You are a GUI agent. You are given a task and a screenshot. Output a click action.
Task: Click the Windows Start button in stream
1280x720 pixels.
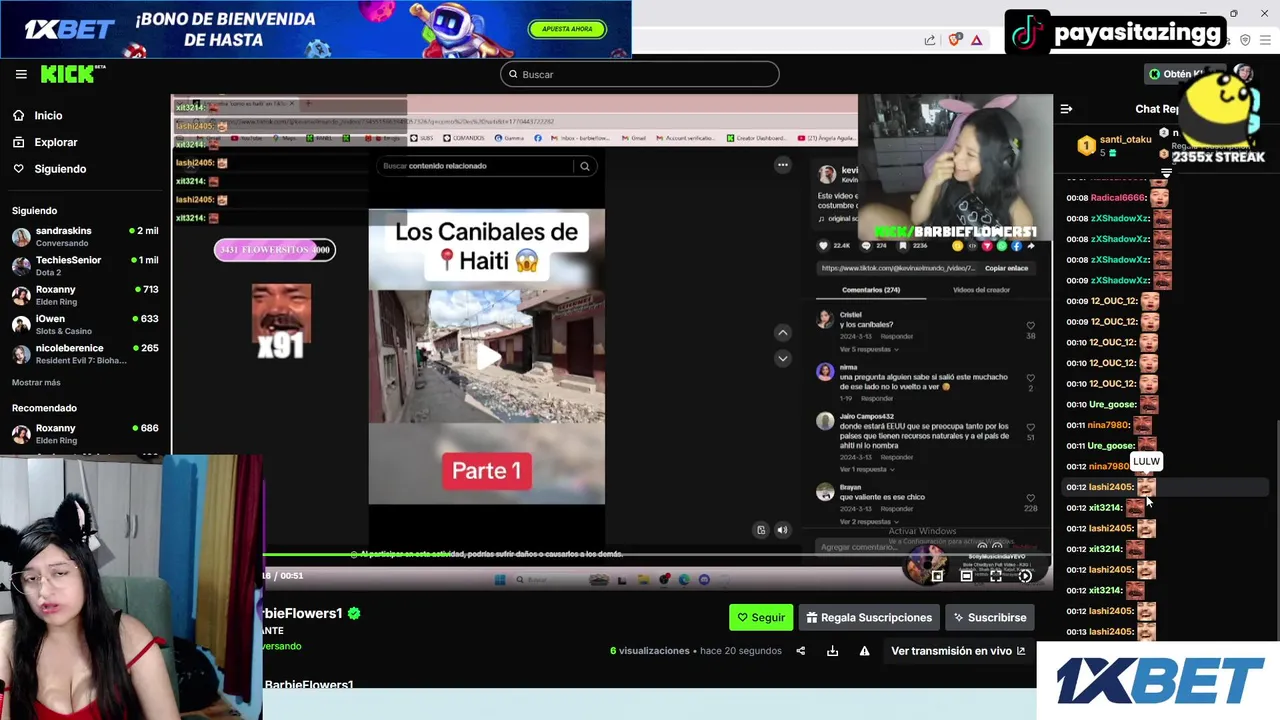coord(499,580)
